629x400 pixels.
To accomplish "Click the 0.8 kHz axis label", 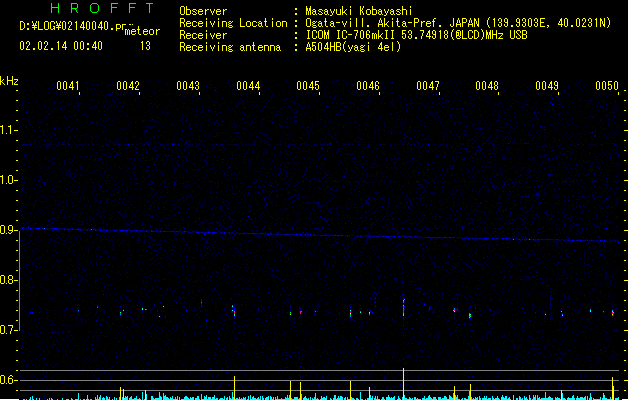I will point(8,280).
